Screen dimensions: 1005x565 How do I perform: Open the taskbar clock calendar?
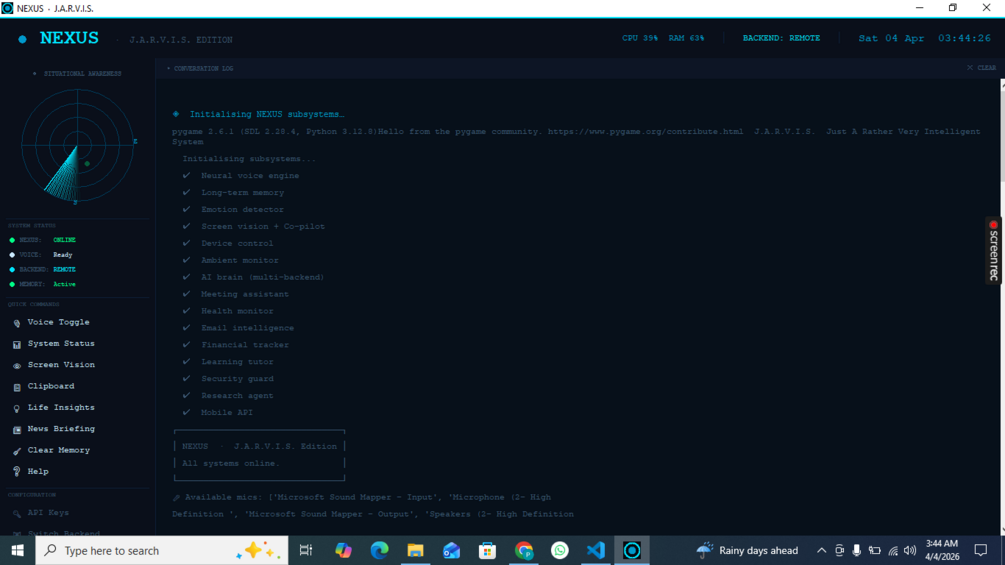942,550
